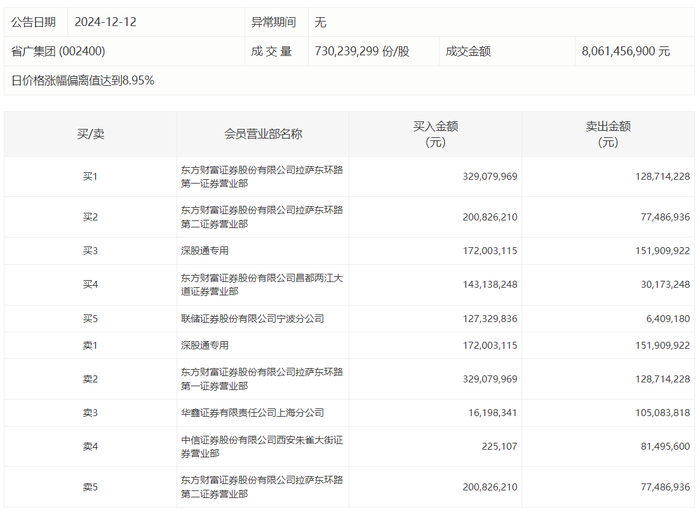Click 深股通专用 in the 卖1 row
The width and height of the screenshot is (700, 512).
click(204, 345)
